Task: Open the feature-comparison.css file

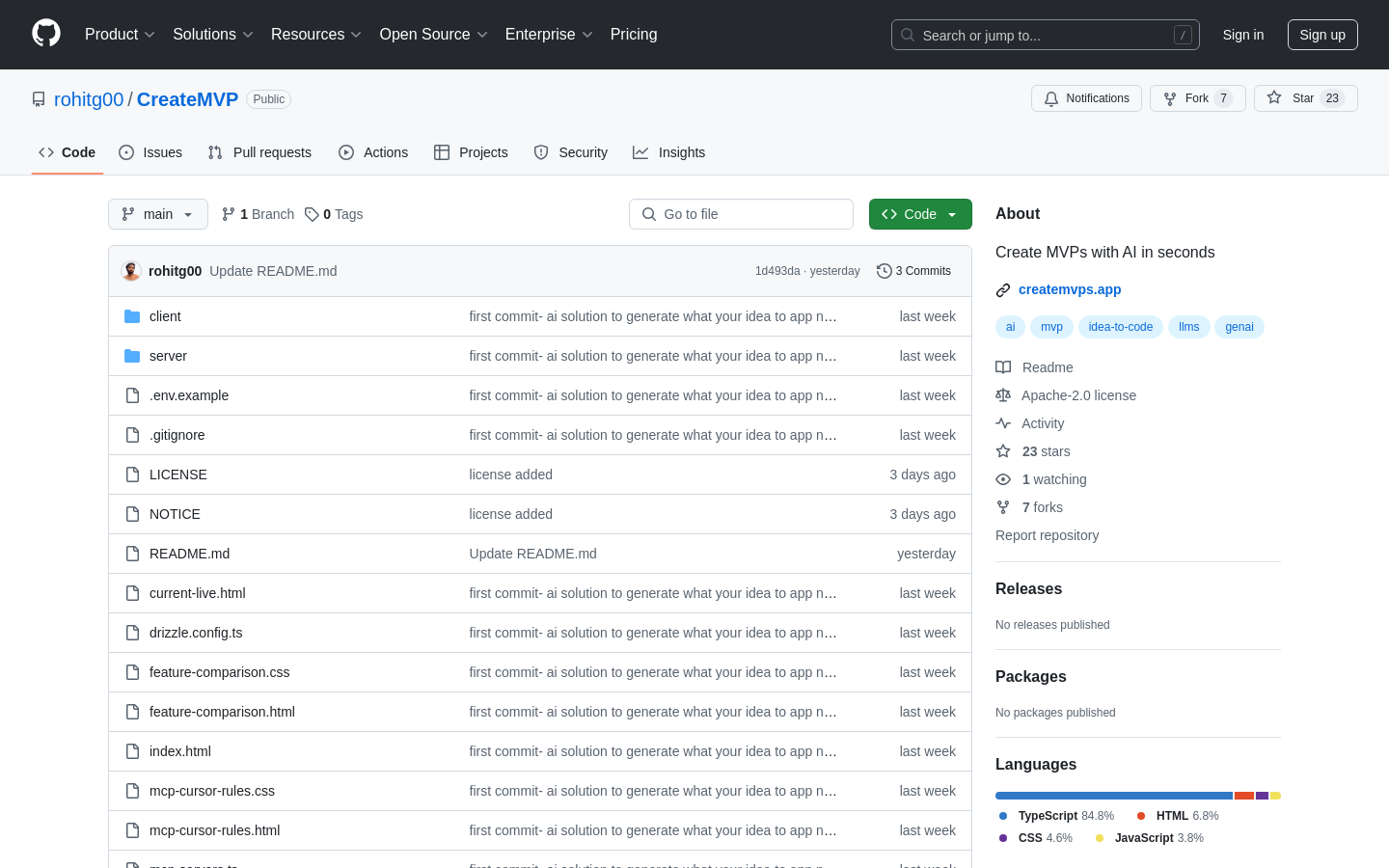Action: pos(219,672)
